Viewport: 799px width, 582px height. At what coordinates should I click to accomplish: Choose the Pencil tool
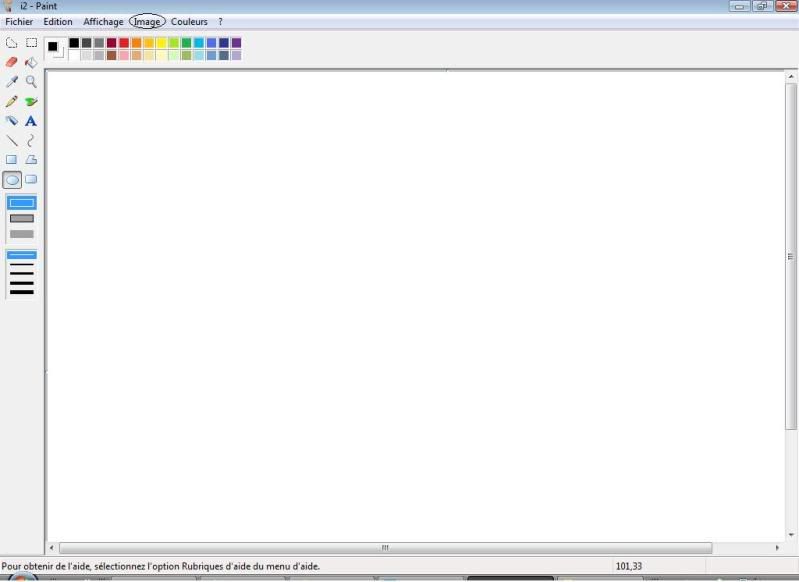(x=11, y=101)
